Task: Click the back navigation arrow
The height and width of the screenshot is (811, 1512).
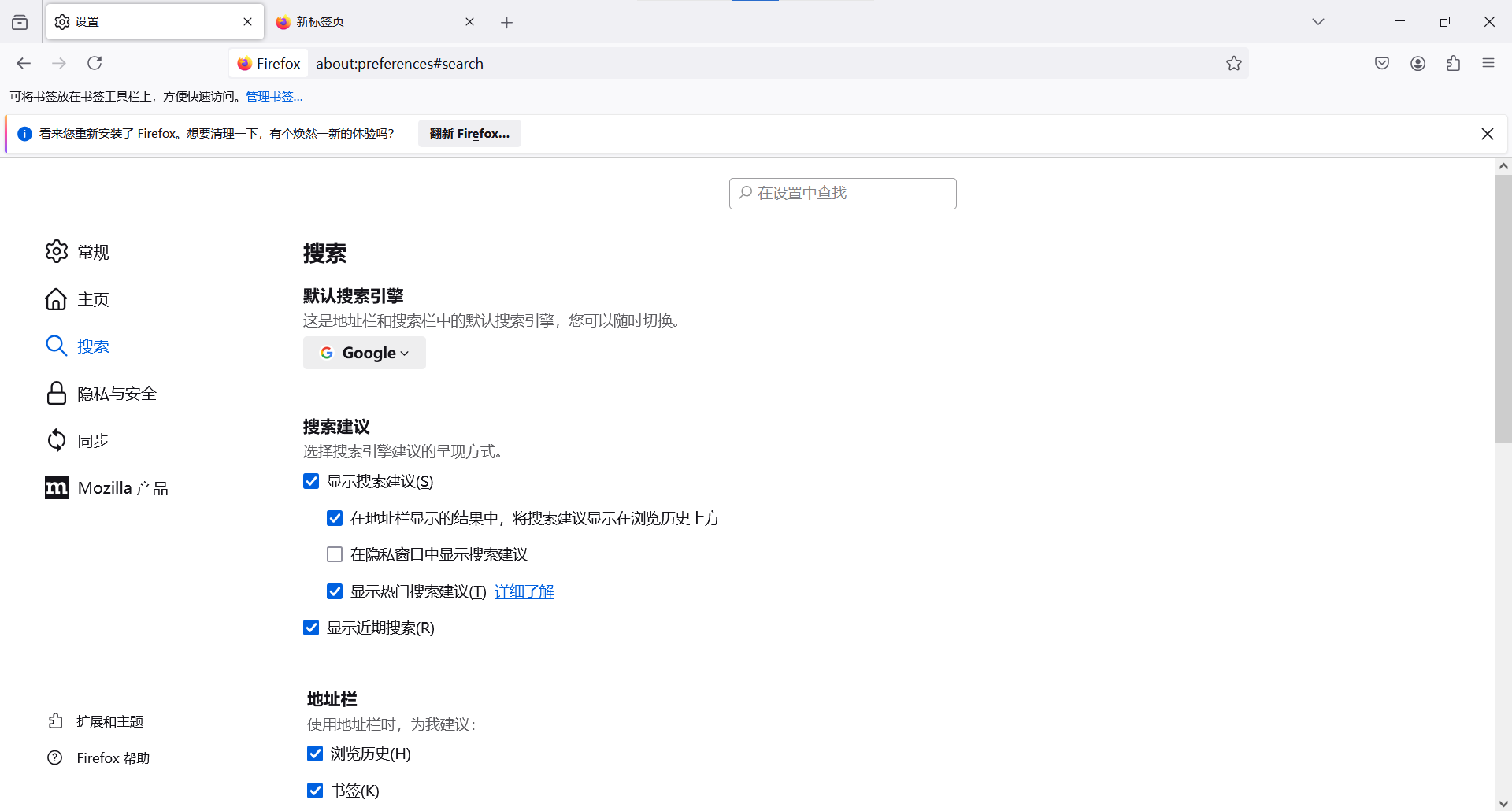Action: click(x=24, y=63)
